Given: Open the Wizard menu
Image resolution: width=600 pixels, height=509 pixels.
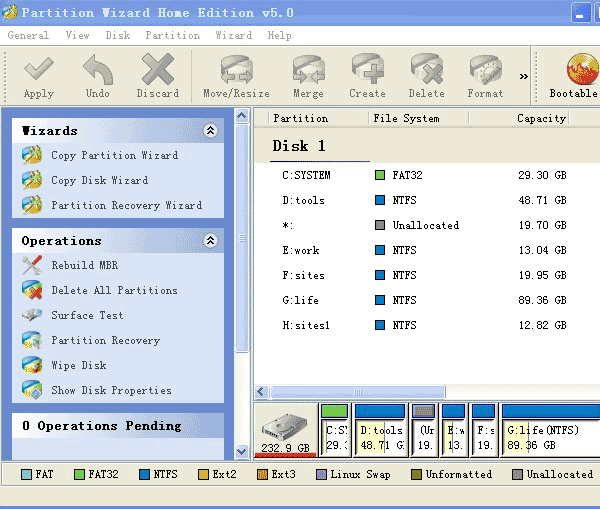Looking at the screenshot, I should [x=233, y=35].
